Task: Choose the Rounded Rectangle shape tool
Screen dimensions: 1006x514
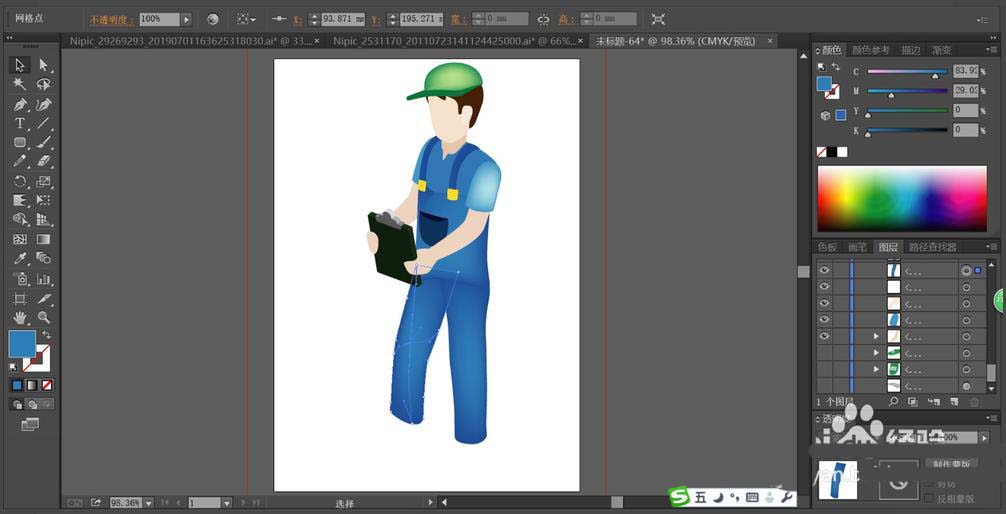Action: point(20,142)
